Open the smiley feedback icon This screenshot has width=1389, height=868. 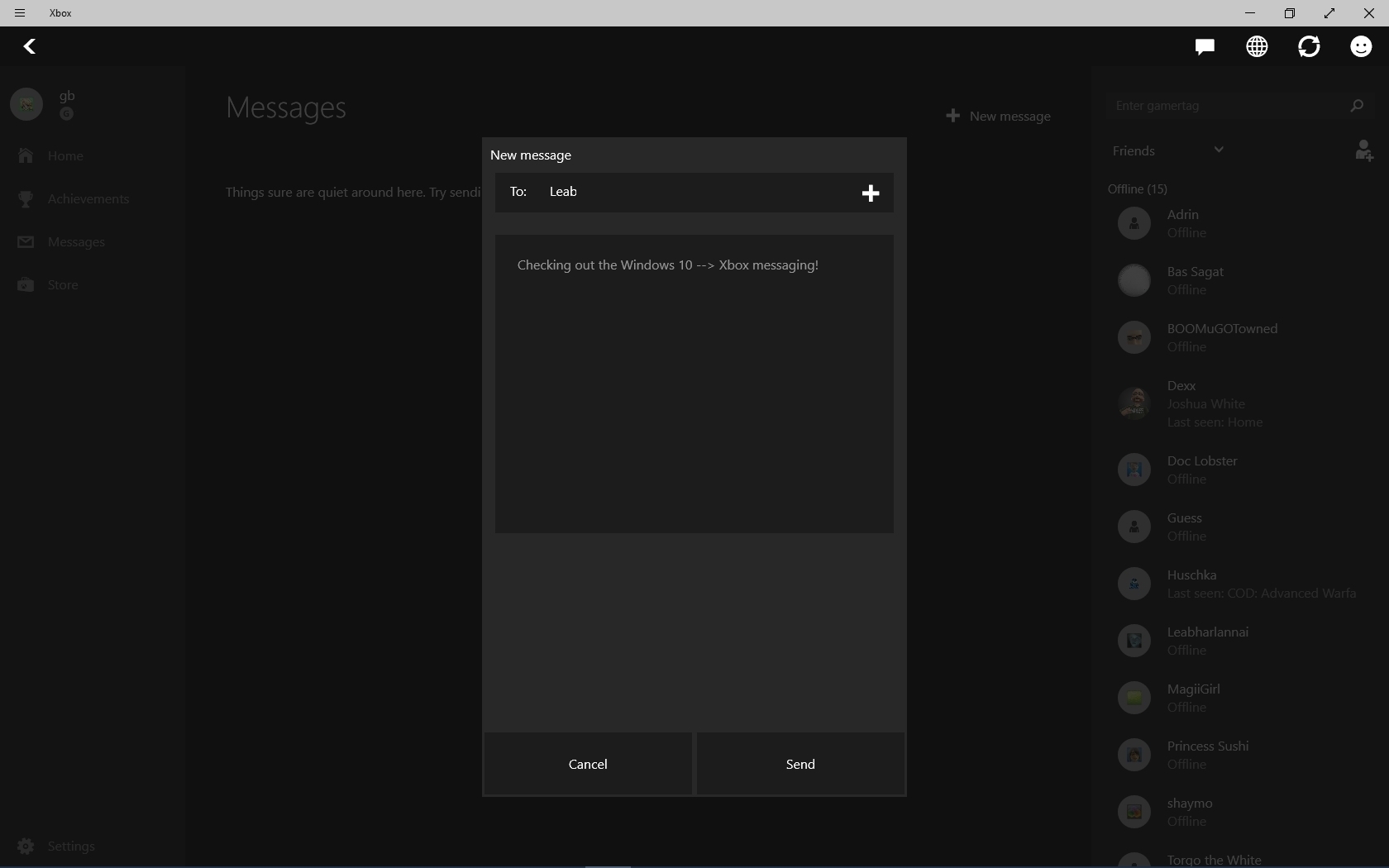(1361, 46)
